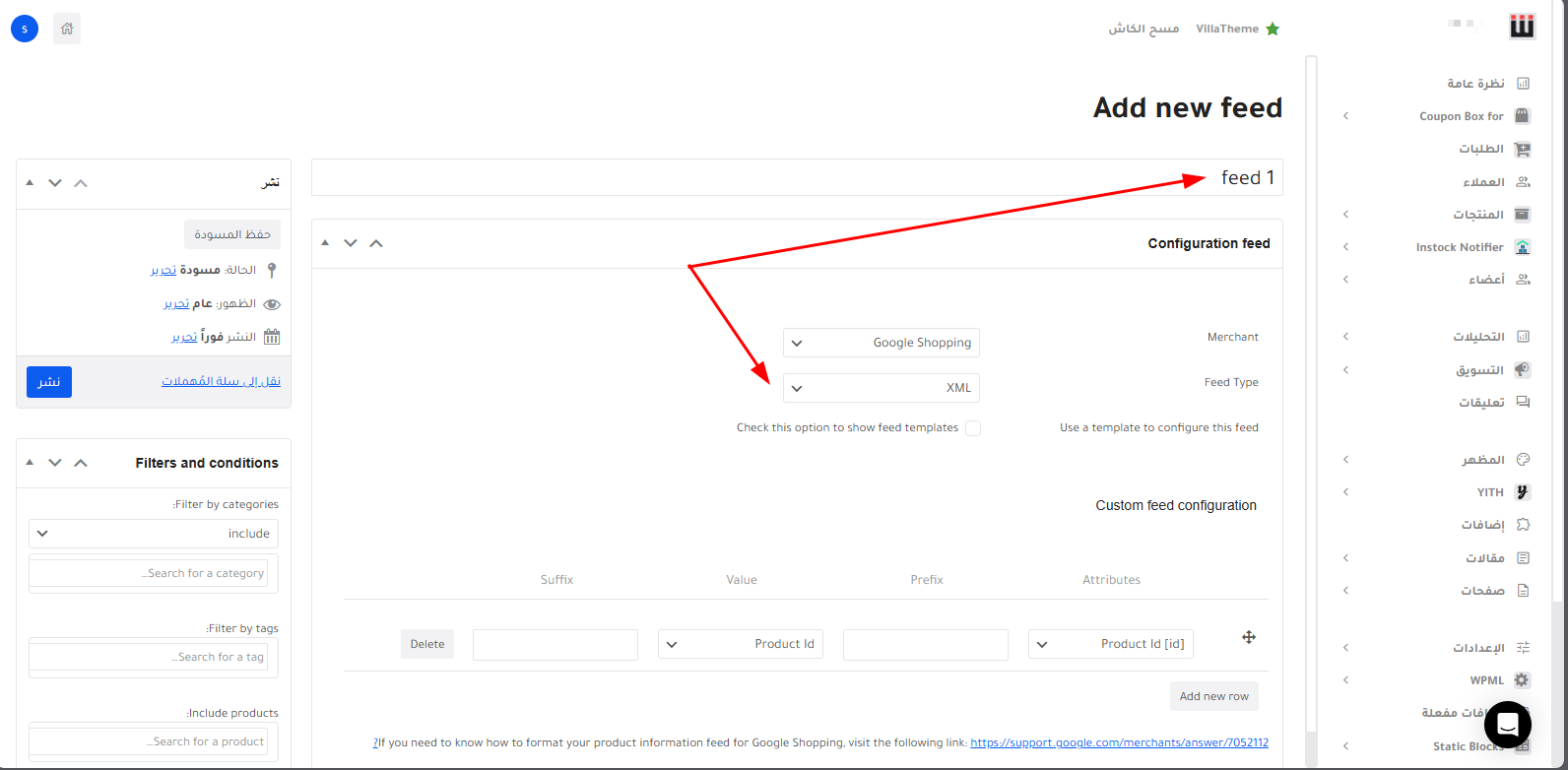Screen dimensions: 1568x770
Task: Click the YITH sidebar icon
Action: coord(1523,492)
